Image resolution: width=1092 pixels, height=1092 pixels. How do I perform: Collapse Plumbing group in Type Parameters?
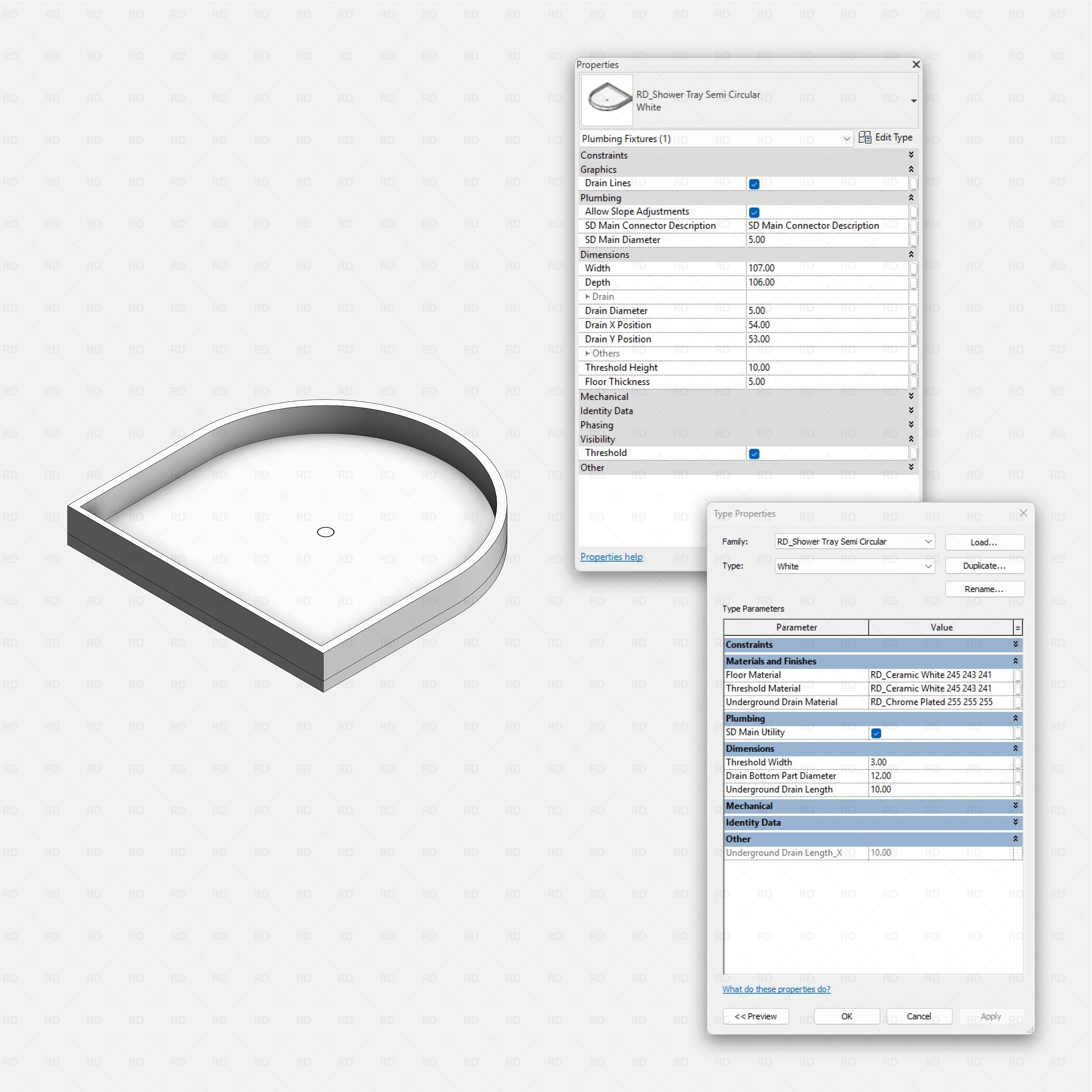[x=1015, y=718]
